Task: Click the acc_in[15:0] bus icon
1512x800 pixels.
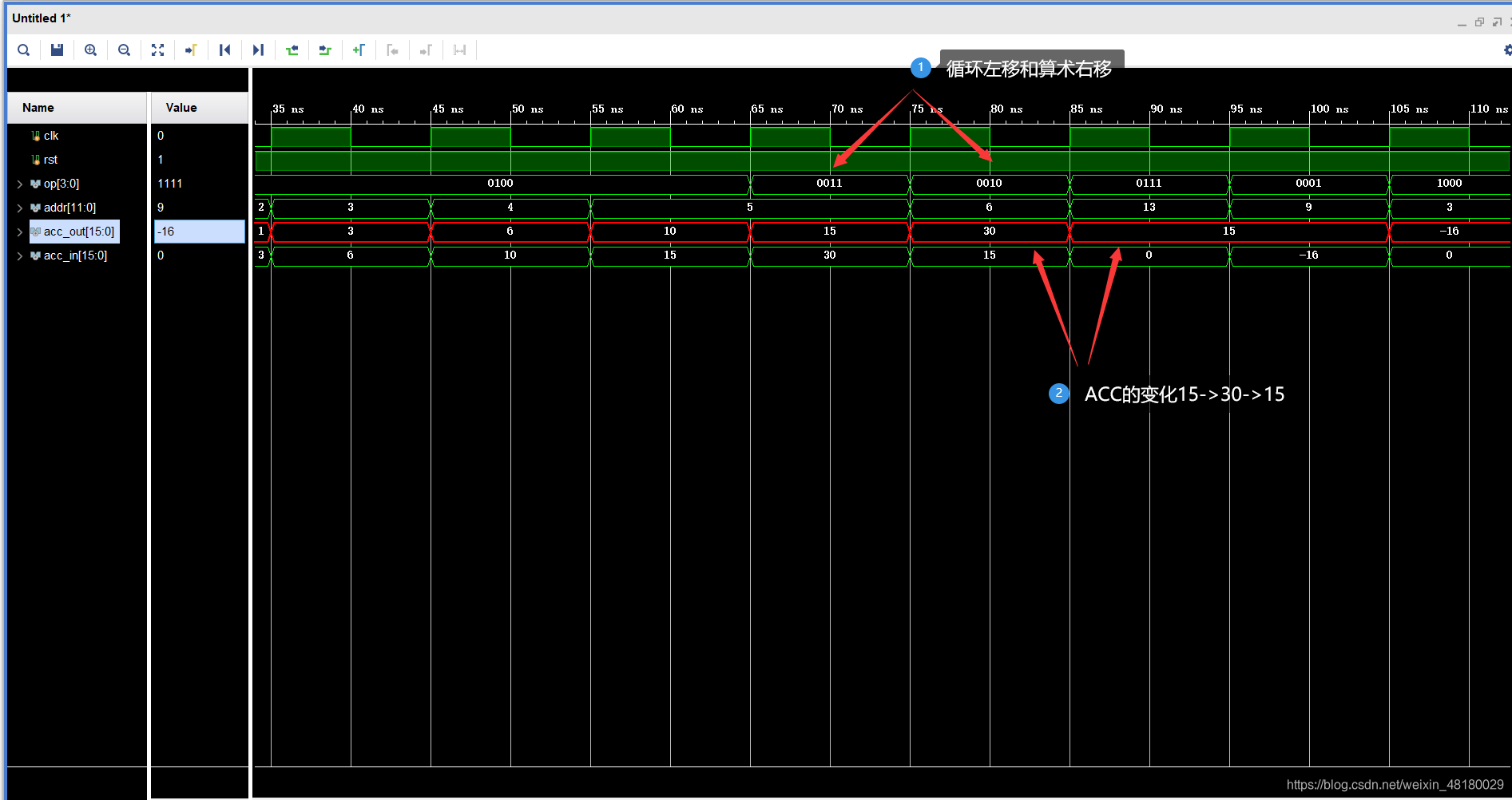Action: pos(35,255)
